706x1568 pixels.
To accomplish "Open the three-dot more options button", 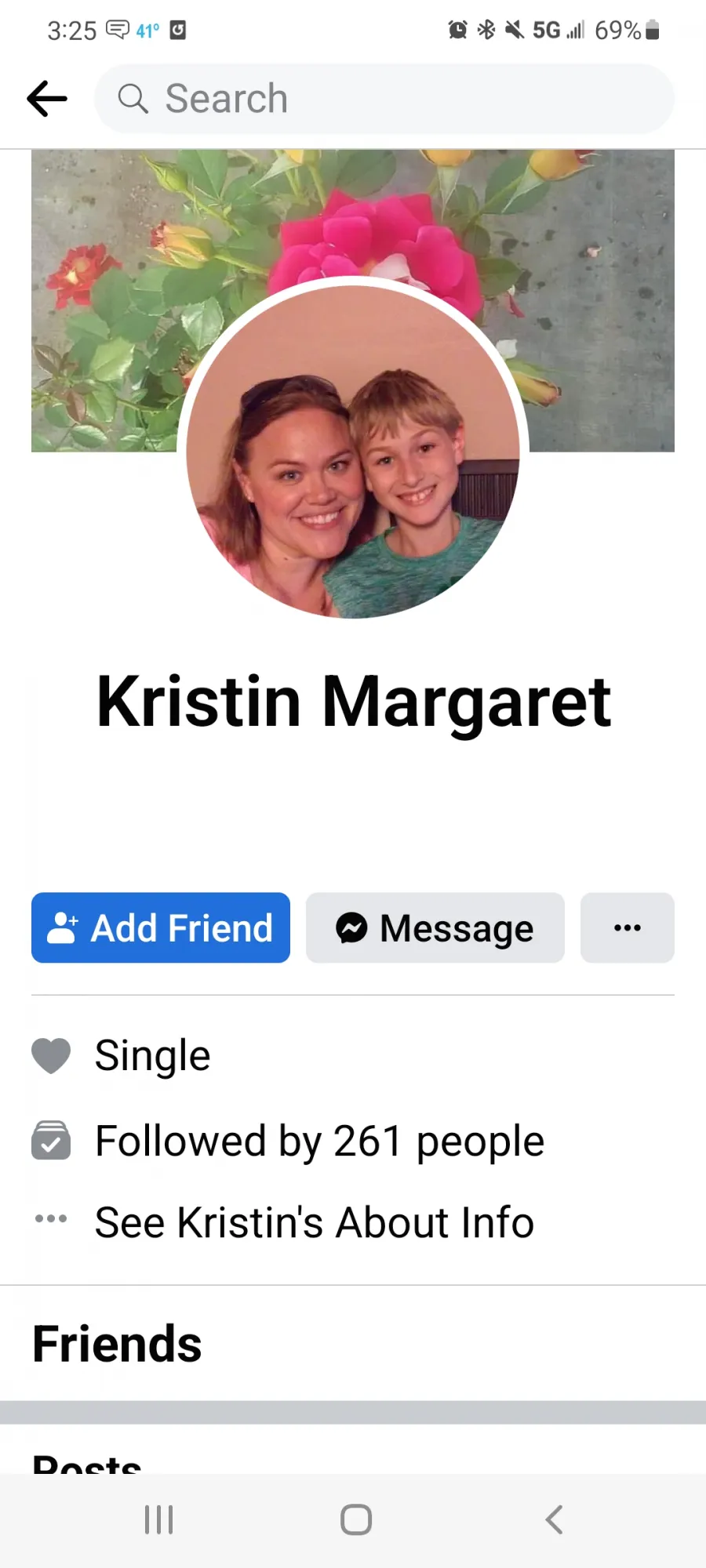I will coord(628,927).
